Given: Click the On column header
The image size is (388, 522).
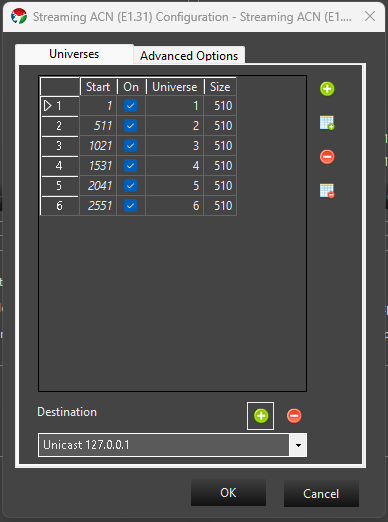Looking at the screenshot, I should coord(131,87).
